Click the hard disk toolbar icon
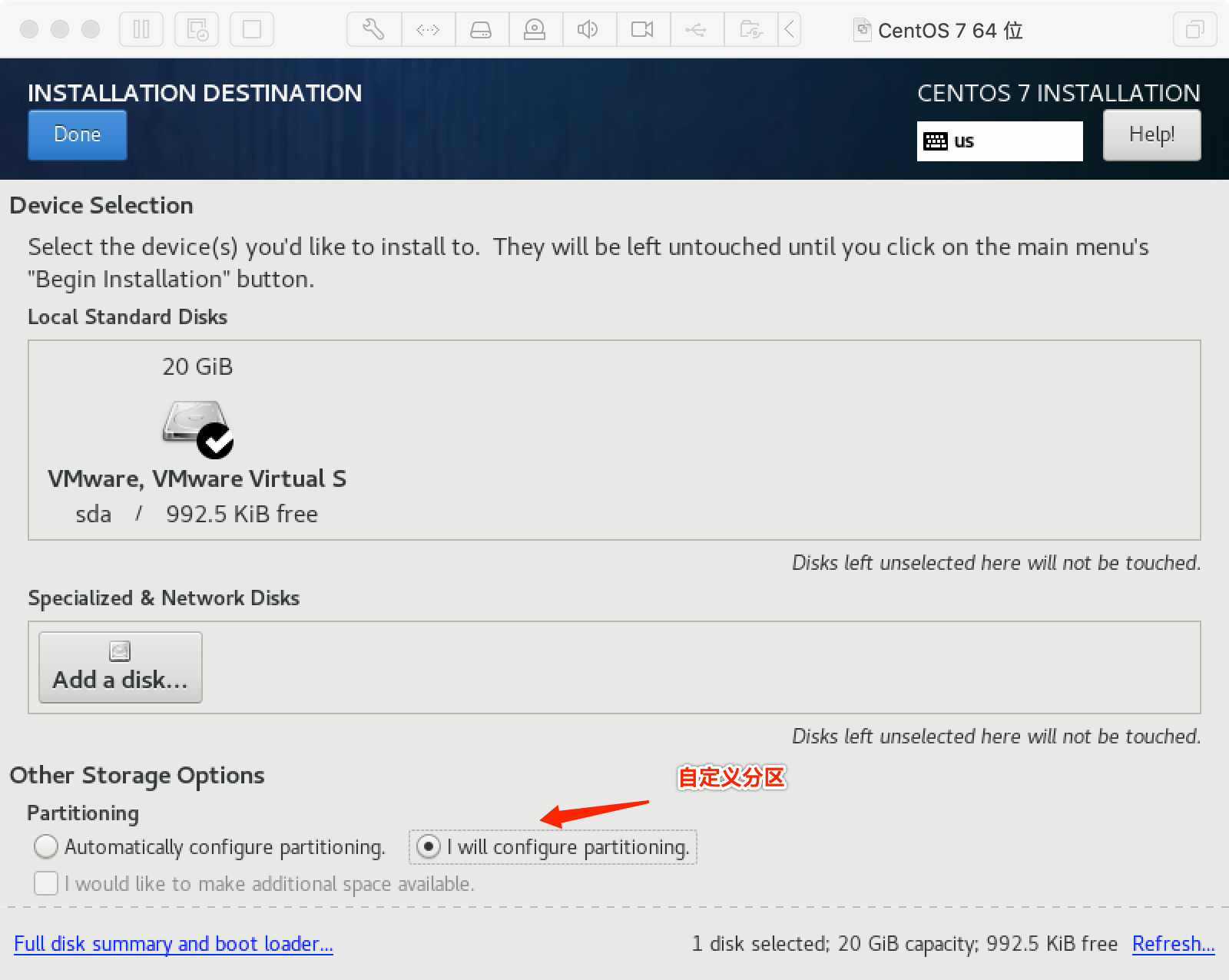This screenshot has width=1229, height=980. click(482, 30)
